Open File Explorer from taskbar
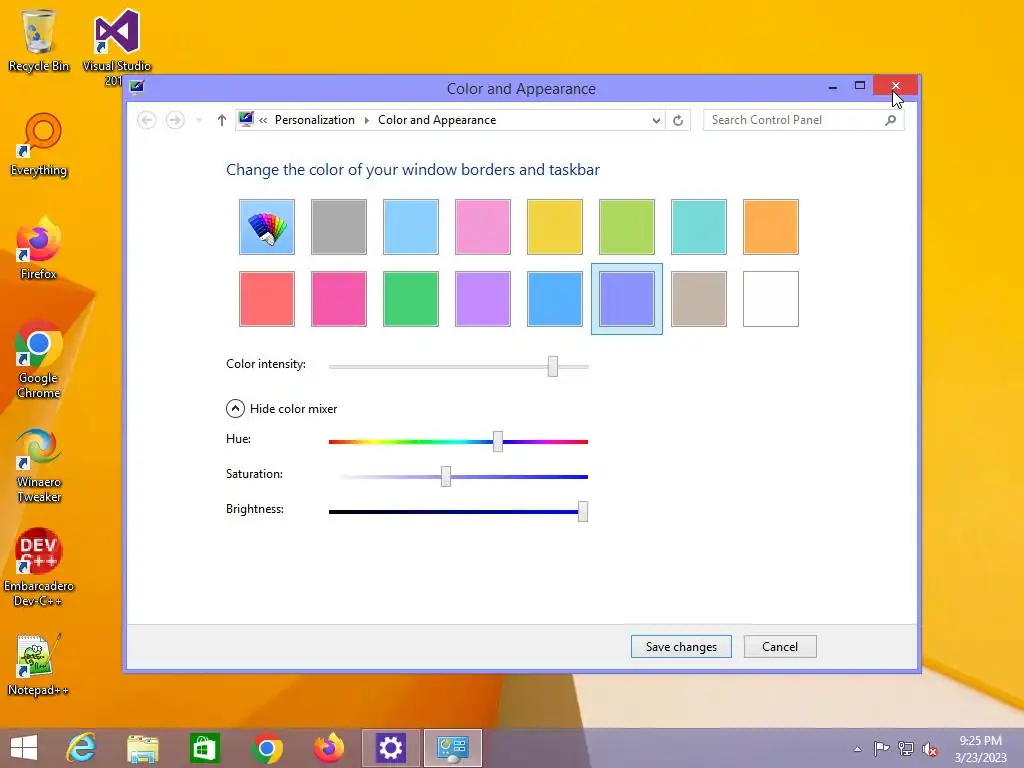Image resolution: width=1024 pixels, height=768 pixels. 143,748
